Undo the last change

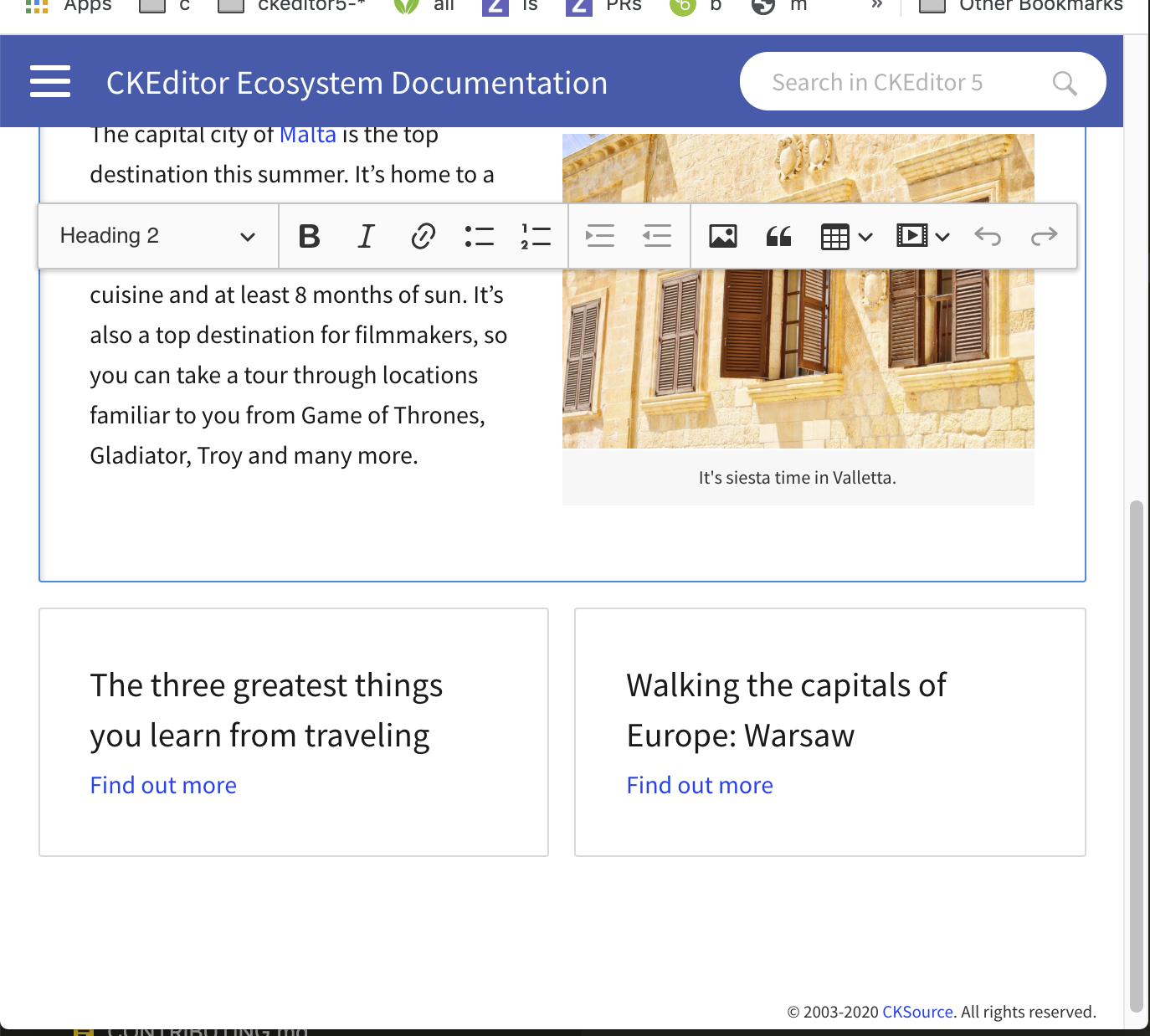click(x=988, y=236)
